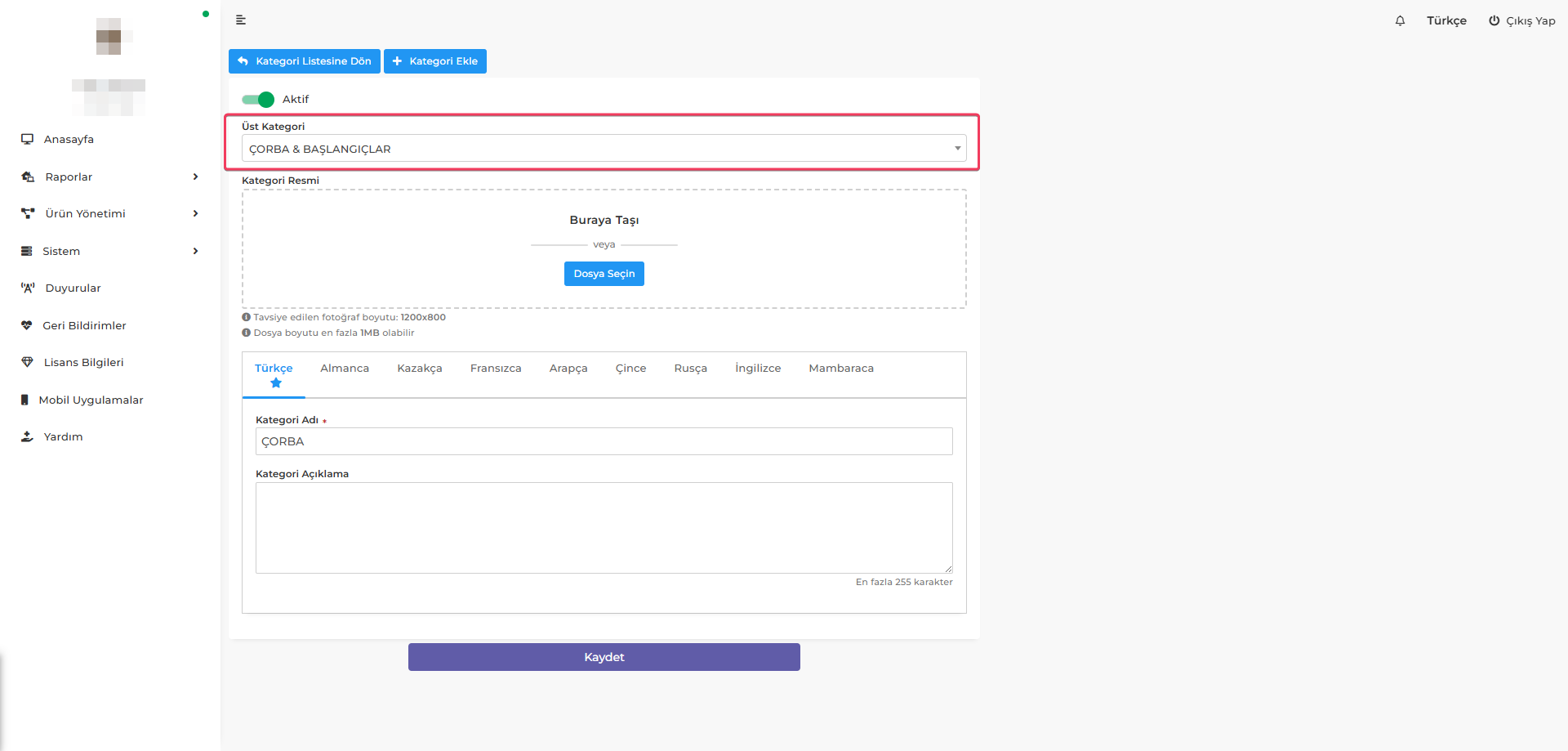Click the green status dot in sidebar
The height and width of the screenshot is (751, 1568).
pyautogui.click(x=206, y=14)
